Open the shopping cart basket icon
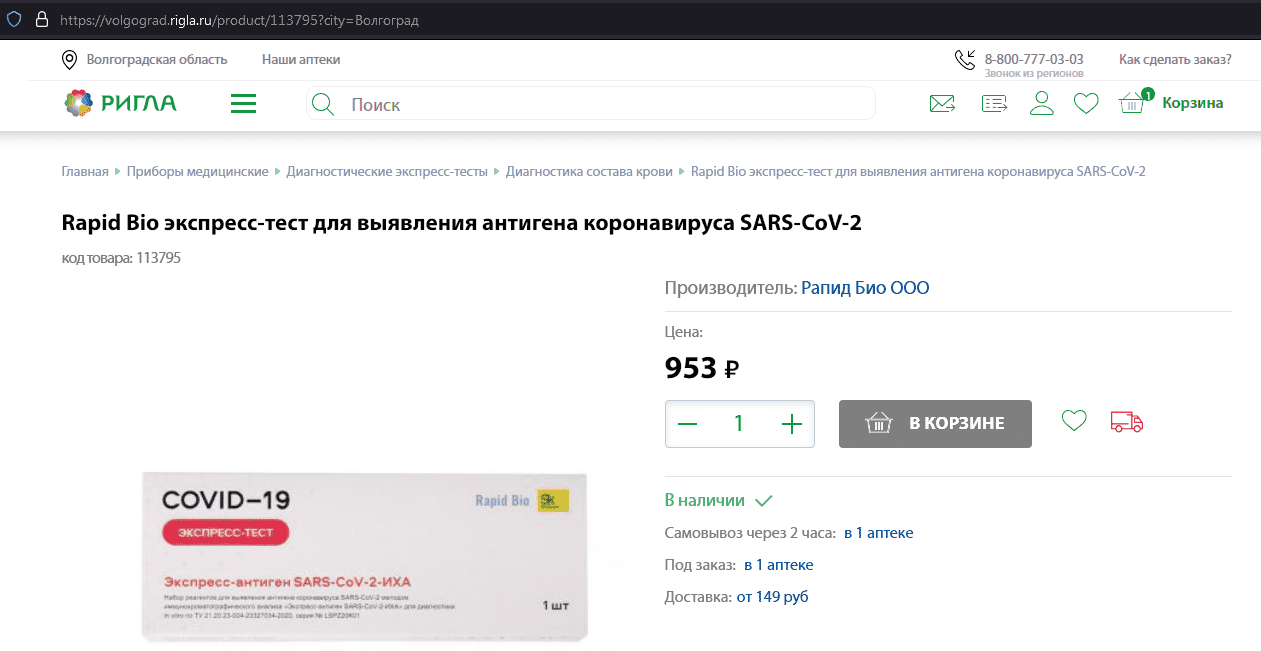Screen dimensions: 1261x651 pos(1132,103)
